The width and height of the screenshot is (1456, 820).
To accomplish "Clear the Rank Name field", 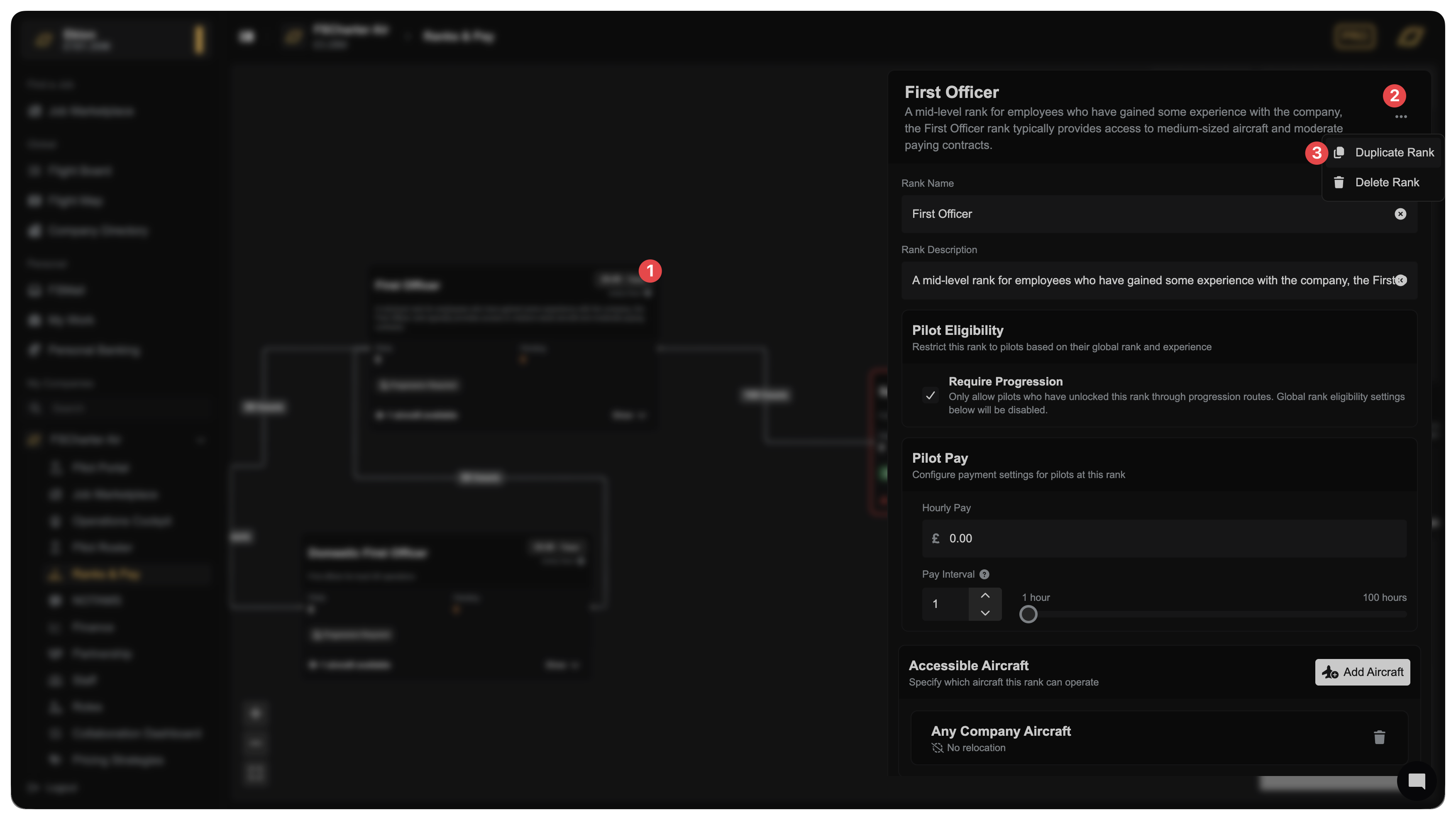I will 1400,214.
